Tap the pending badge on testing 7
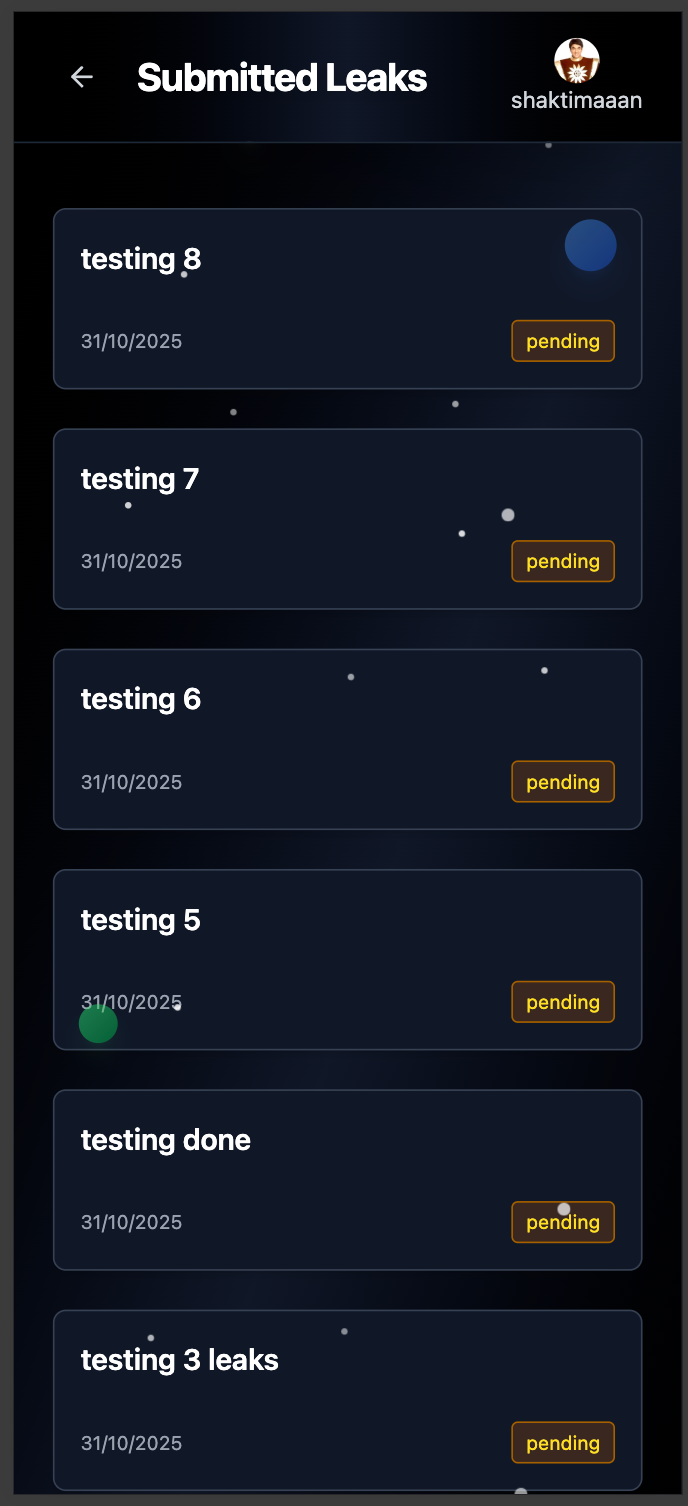 click(562, 561)
